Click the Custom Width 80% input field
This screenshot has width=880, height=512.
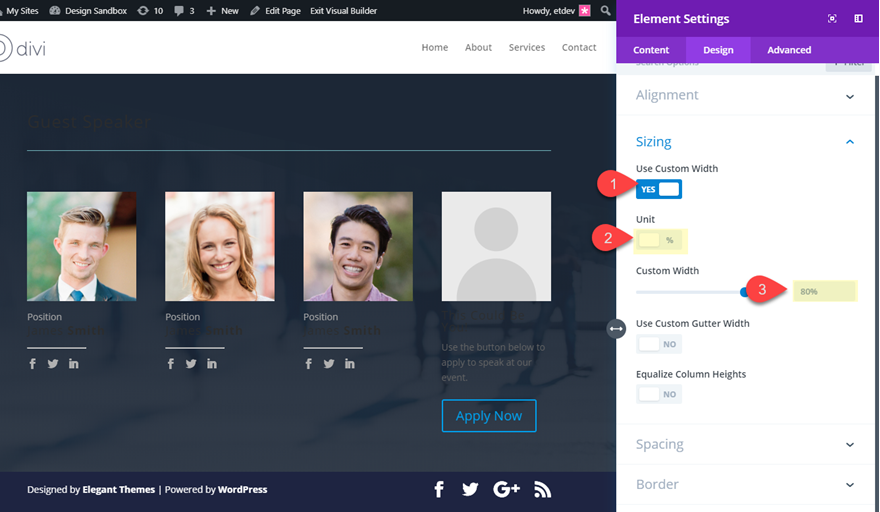pos(824,291)
